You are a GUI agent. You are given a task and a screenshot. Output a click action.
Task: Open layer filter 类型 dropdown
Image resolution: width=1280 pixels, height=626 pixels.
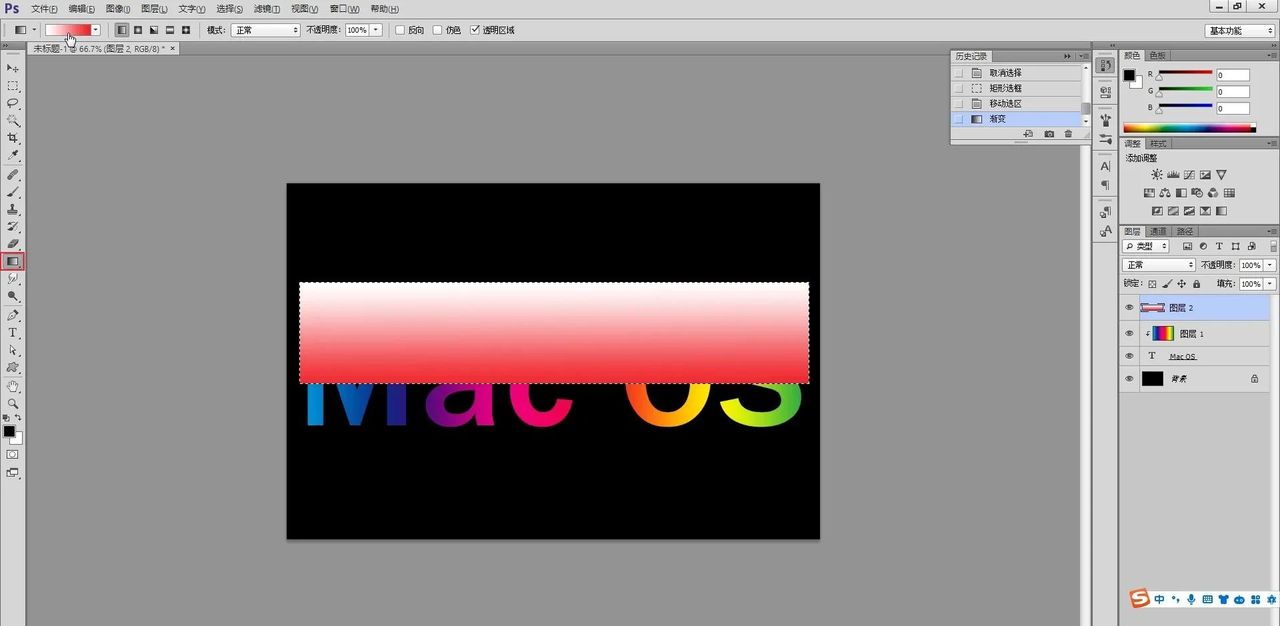point(1146,246)
